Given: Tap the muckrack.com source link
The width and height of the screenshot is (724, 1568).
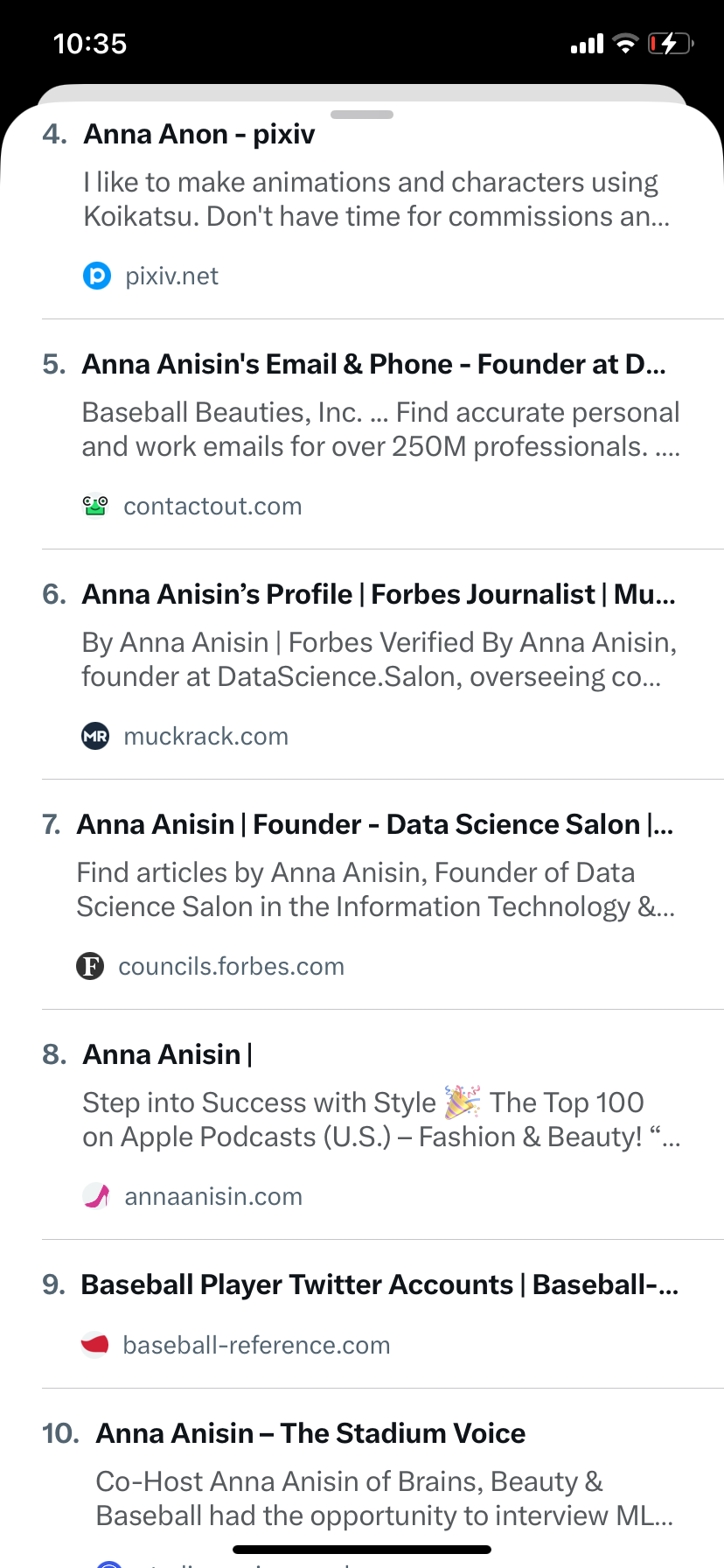Looking at the screenshot, I should tap(205, 737).
